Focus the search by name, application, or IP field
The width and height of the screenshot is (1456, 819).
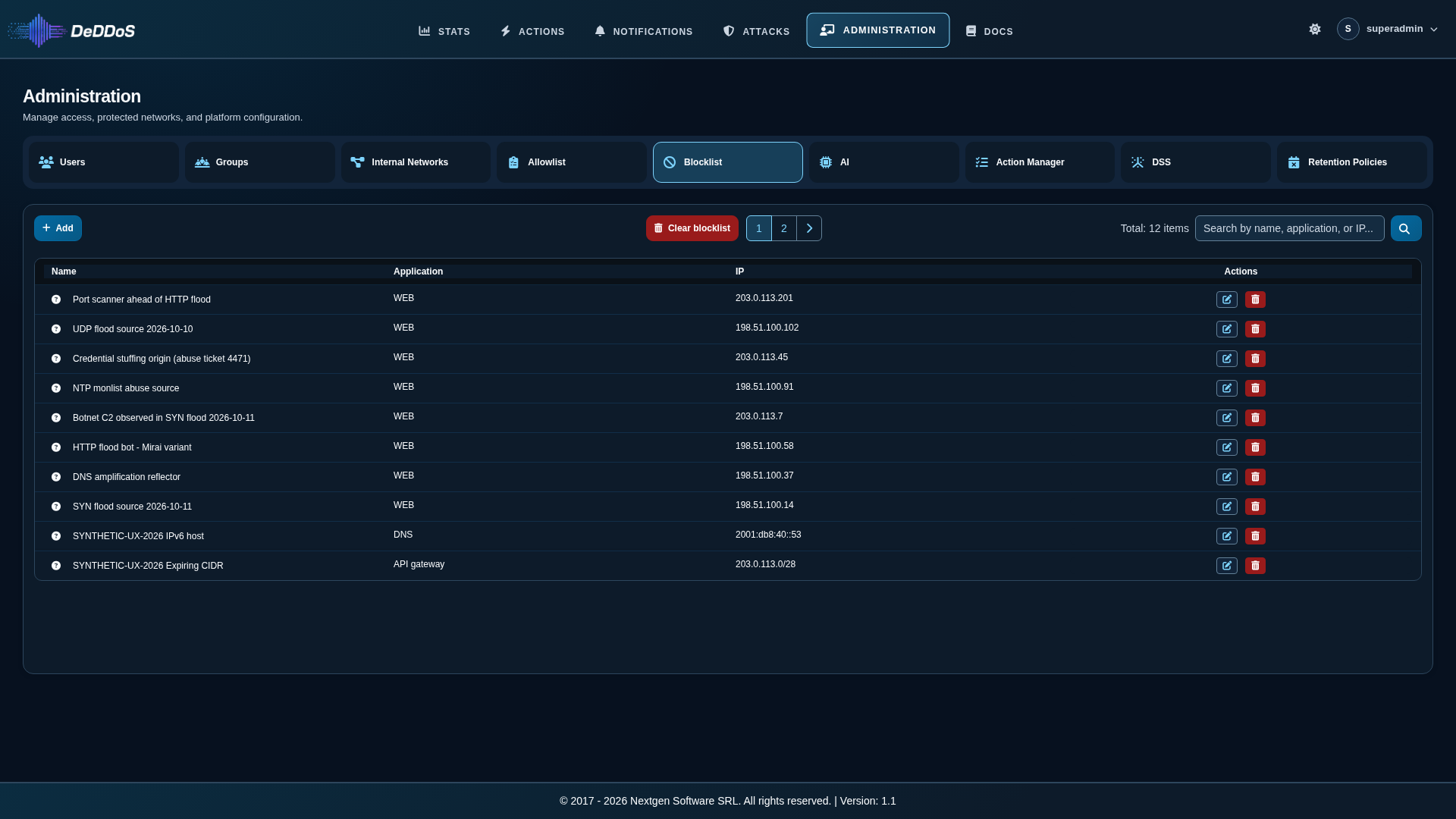[x=1290, y=228]
